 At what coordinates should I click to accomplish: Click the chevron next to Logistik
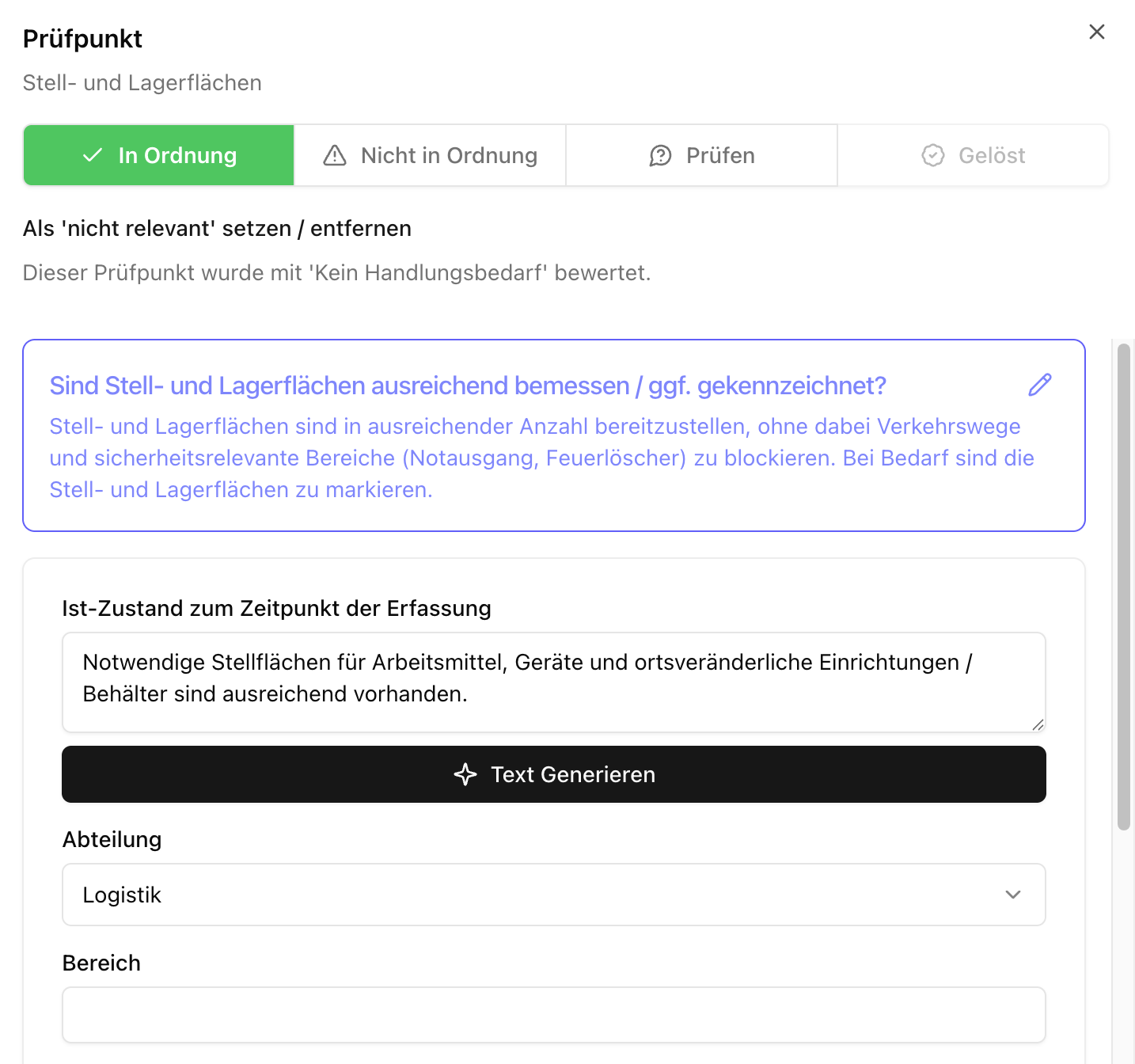coord(1012,895)
